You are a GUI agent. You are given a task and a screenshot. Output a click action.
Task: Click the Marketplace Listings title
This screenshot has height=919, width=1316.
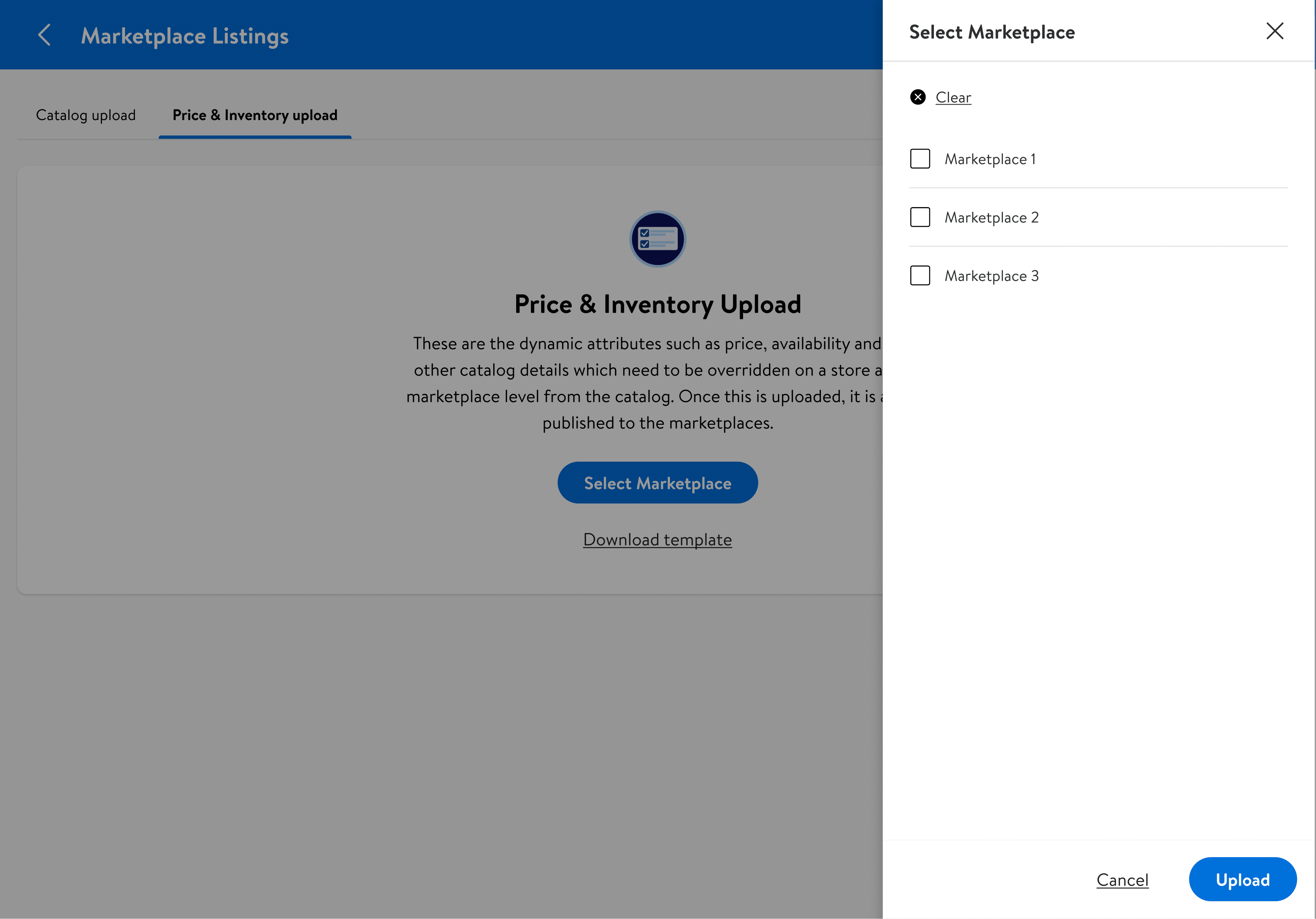click(x=184, y=36)
